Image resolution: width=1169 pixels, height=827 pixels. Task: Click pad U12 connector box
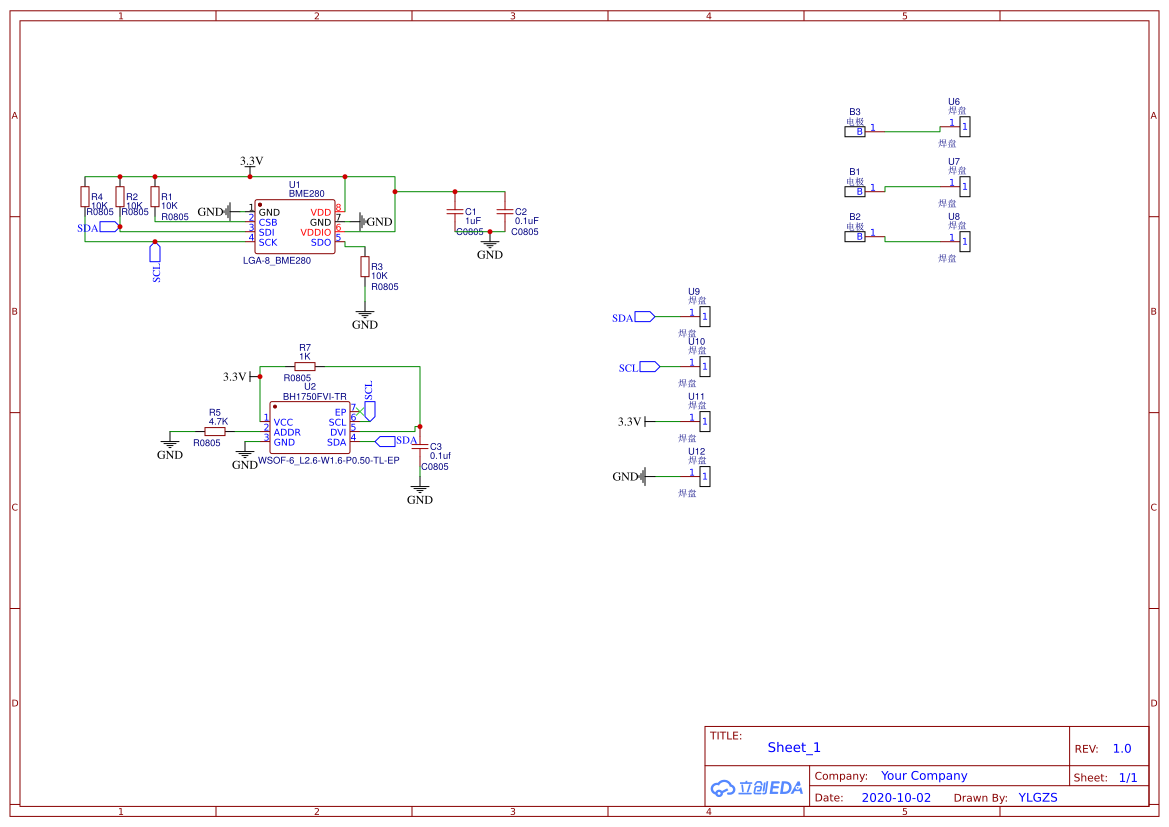(x=705, y=477)
